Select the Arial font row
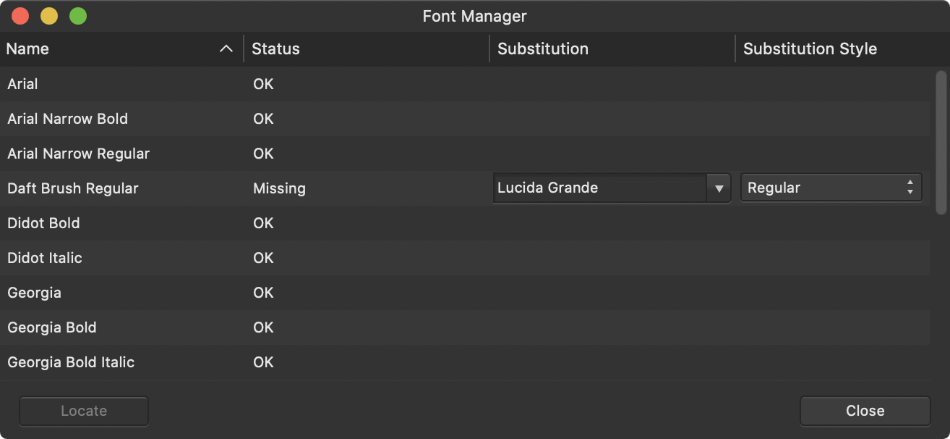Image resolution: width=950 pixels, height=439 pixels. click(x=23, y=84)
